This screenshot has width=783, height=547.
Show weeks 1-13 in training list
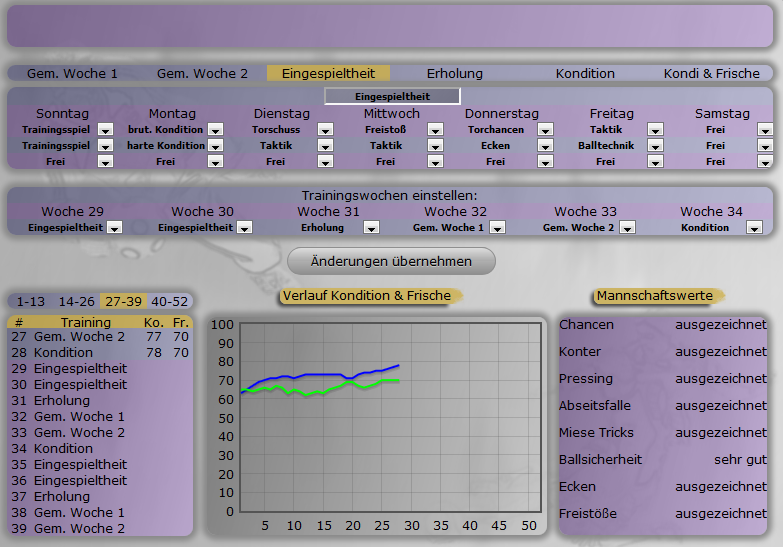pyautogui.click(x=30, y=301)
